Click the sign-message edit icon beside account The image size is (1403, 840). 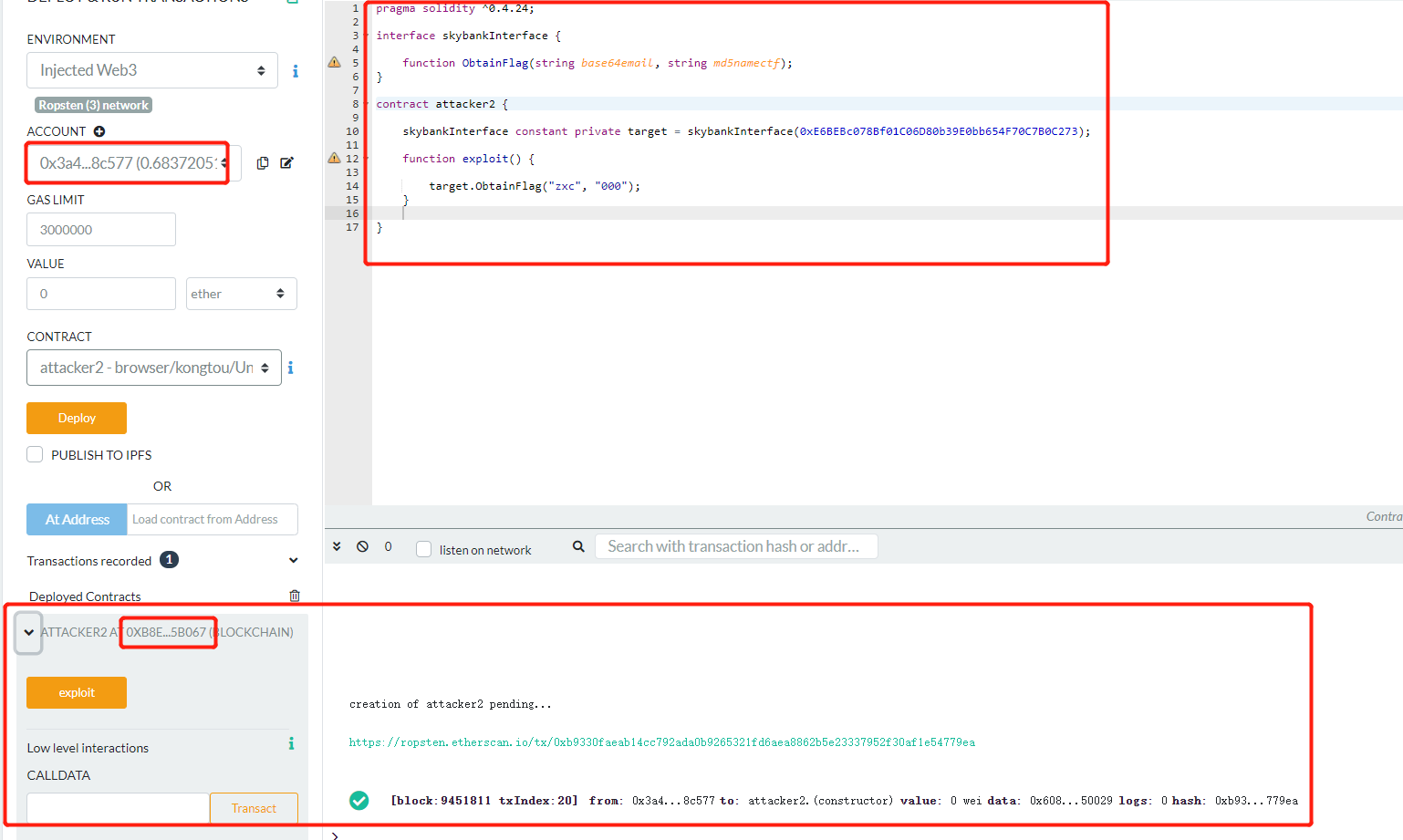(286, 163)
